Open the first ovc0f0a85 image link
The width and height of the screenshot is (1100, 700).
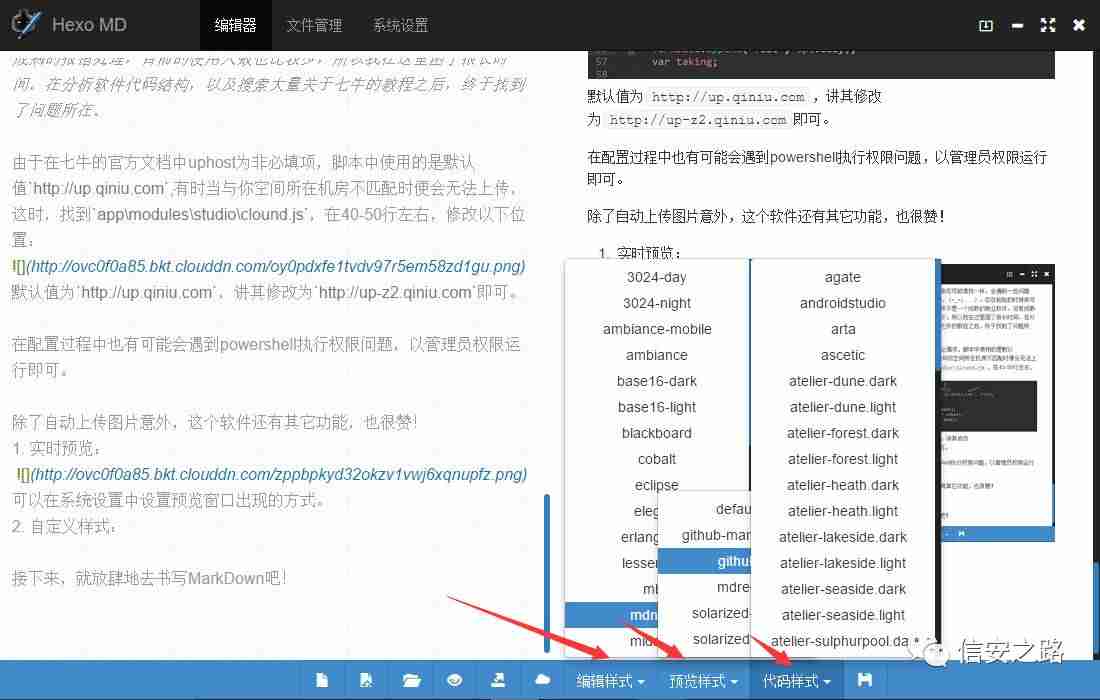point(267,266)
